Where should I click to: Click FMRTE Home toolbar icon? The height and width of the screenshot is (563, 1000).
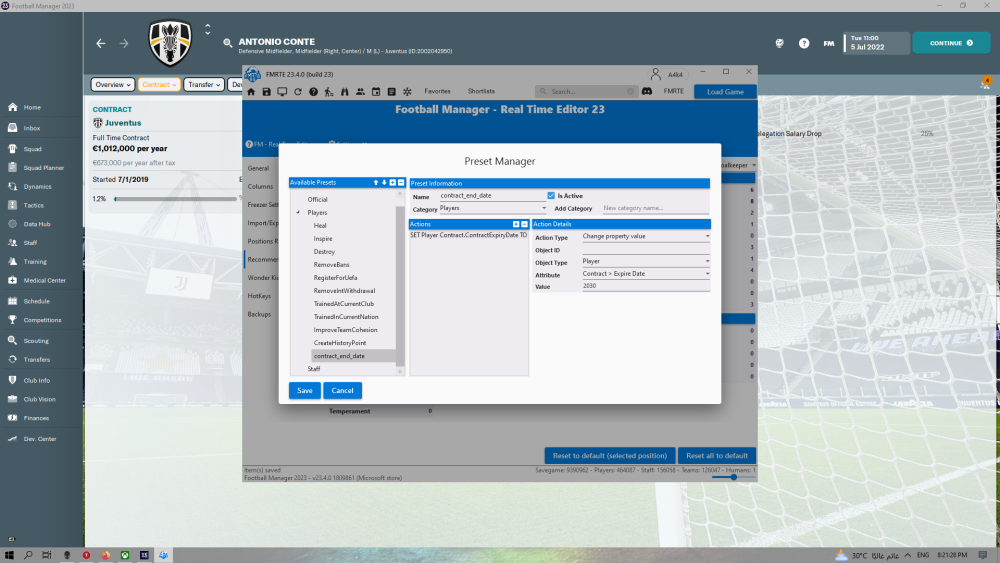coord(251,92)
